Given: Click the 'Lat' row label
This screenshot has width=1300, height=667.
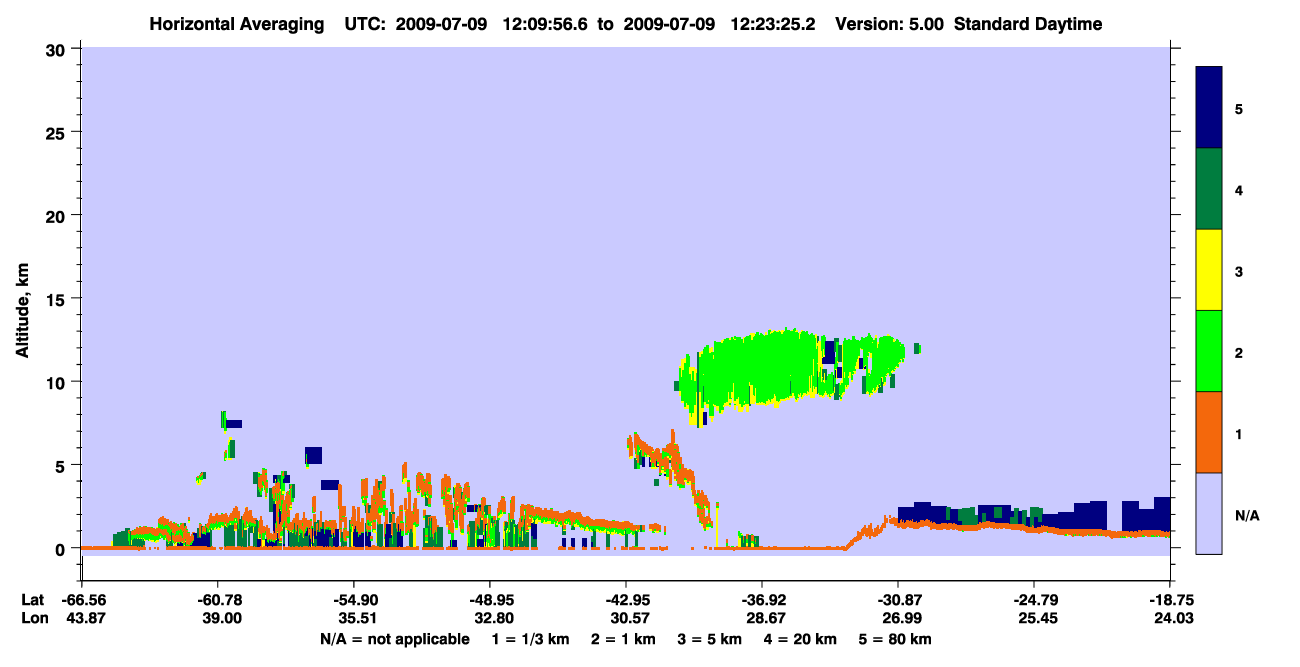Looking at the screenshot, I should pyautogui.click(x=32, y=600).
